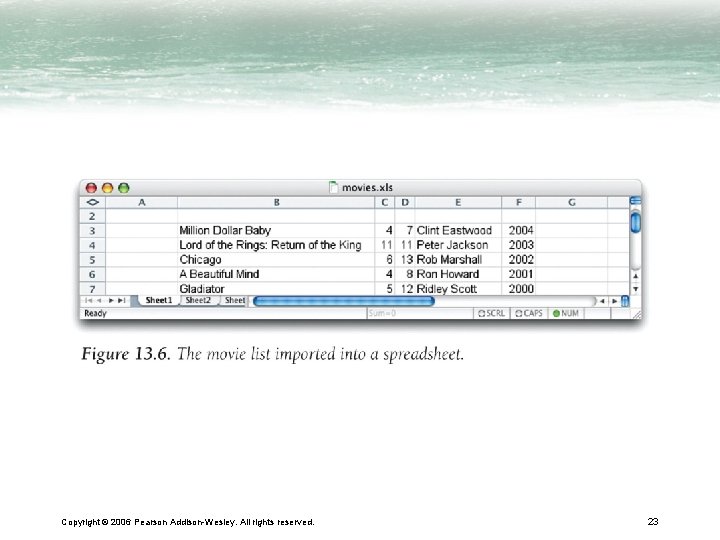Click the movies.xls document icon in title bar

point(333,187)
